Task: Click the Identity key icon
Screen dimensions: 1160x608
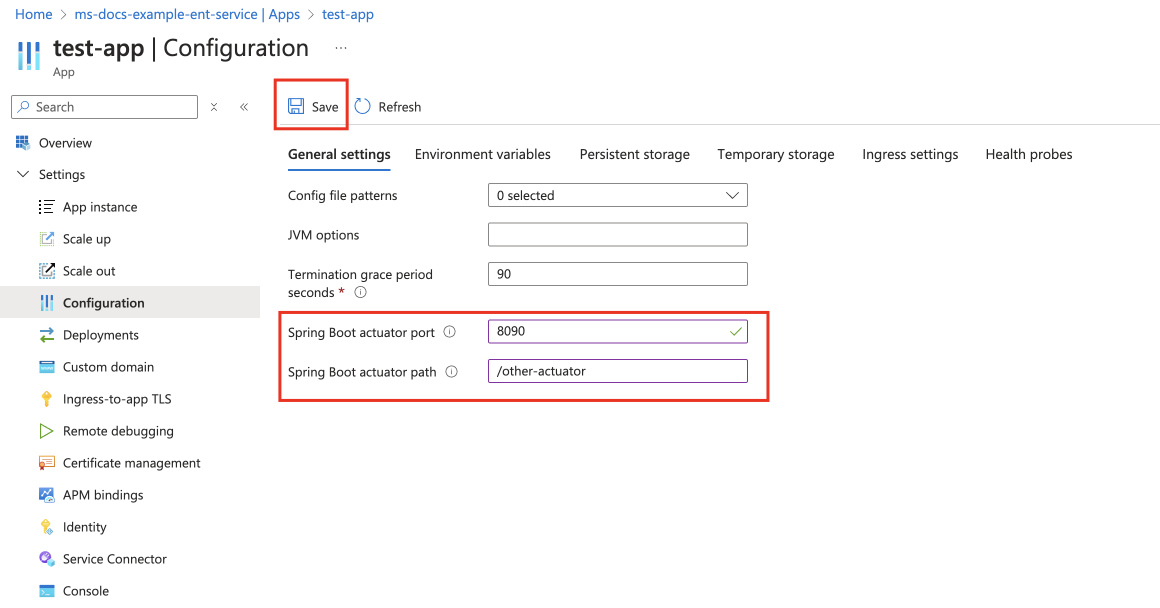Action: coord(47,527)
